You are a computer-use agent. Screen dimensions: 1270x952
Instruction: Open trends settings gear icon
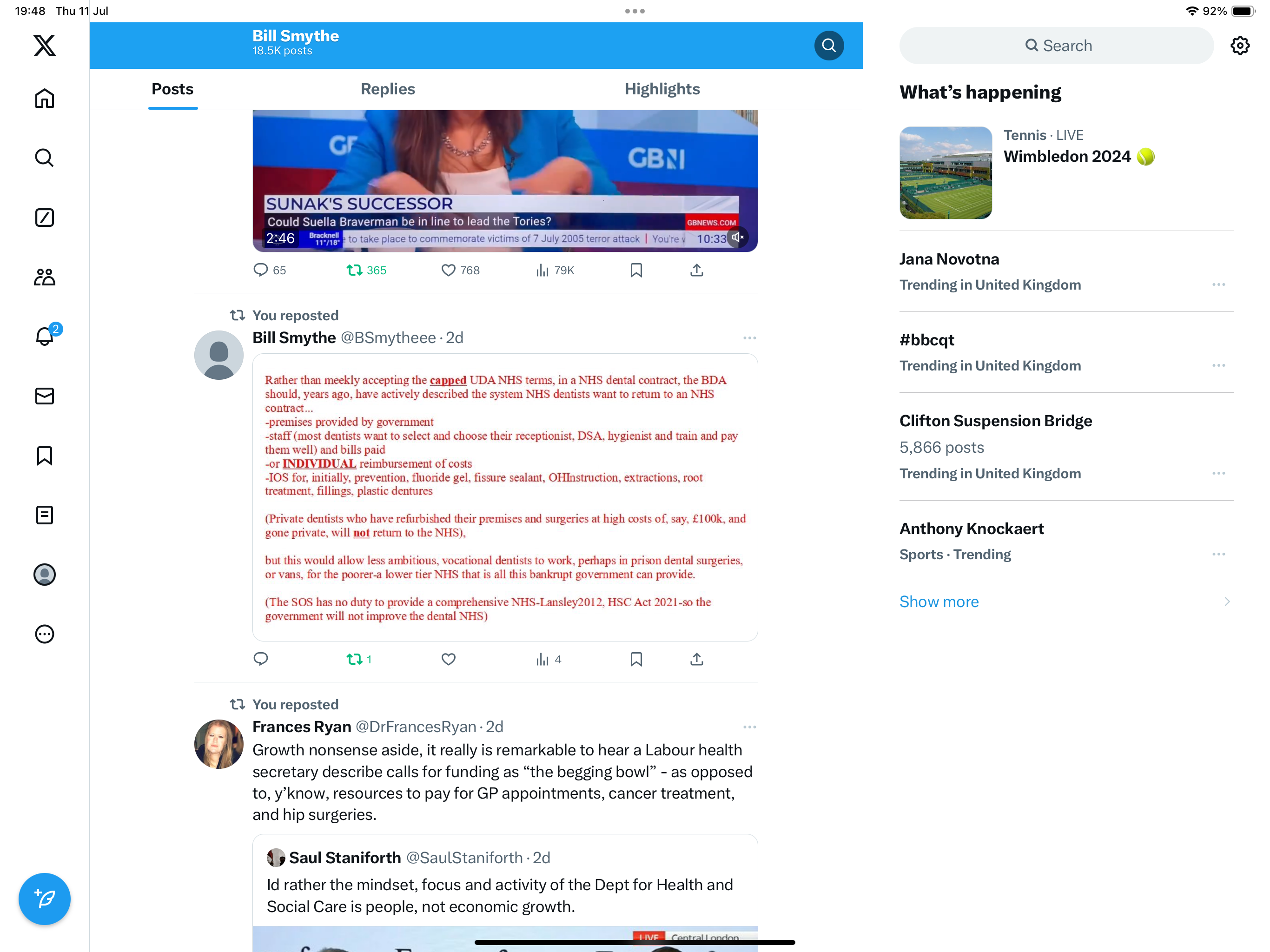point(1240,46)
